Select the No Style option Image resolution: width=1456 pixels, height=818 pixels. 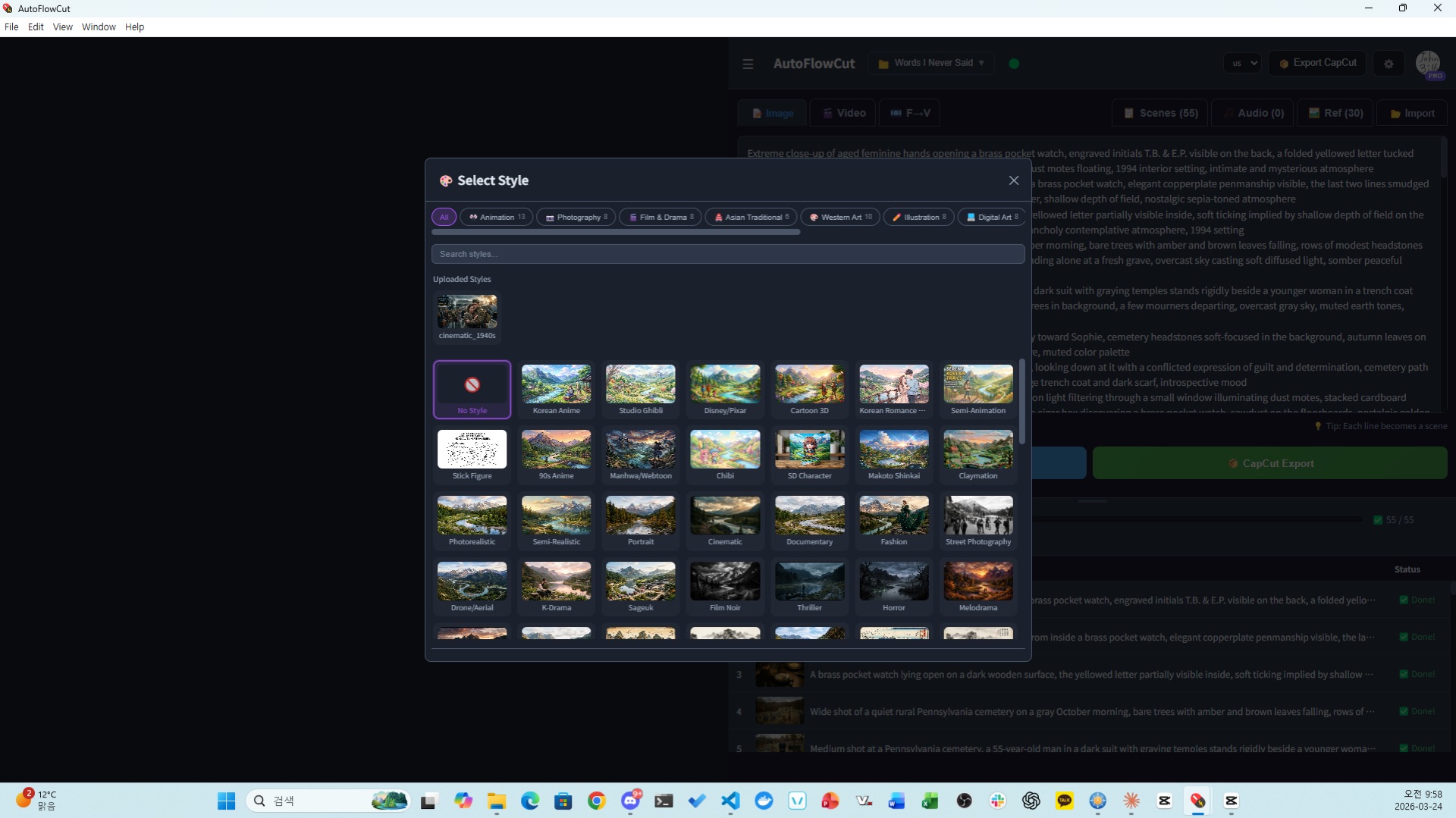tap(472, 390)
